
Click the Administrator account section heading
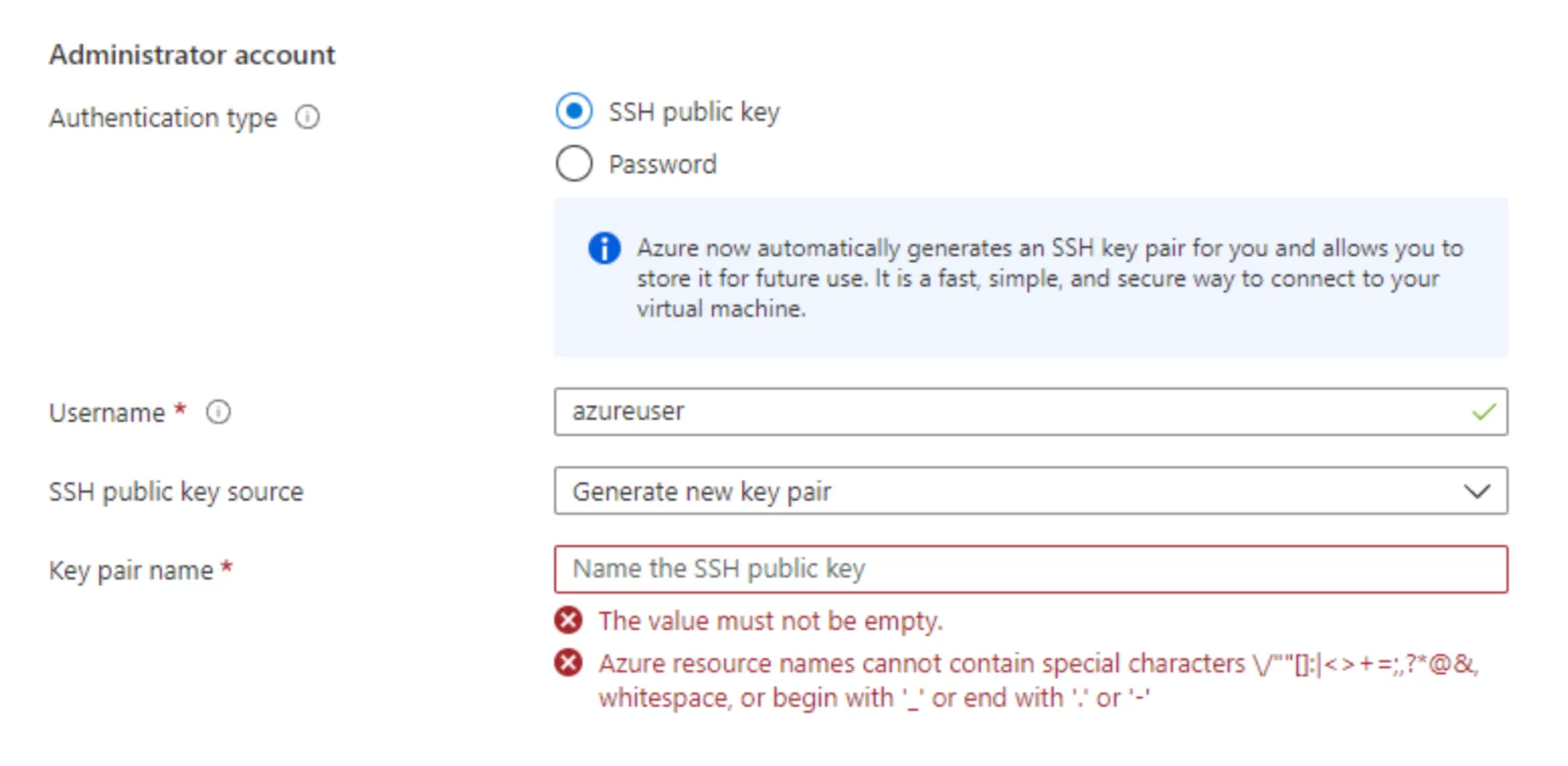[192, 54]
